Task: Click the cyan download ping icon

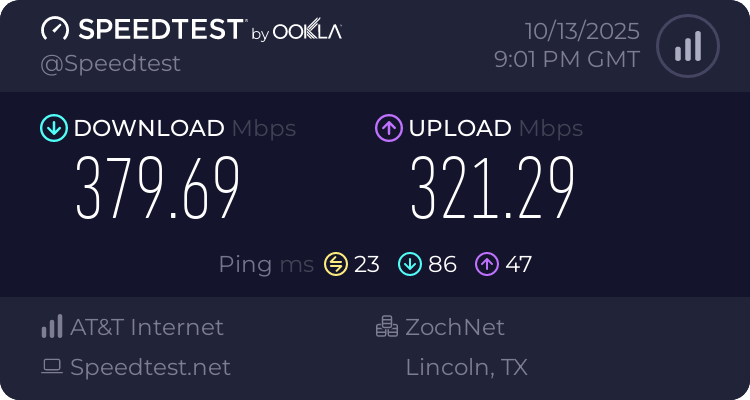Action: pyautogui.click(x=409, y=264)
